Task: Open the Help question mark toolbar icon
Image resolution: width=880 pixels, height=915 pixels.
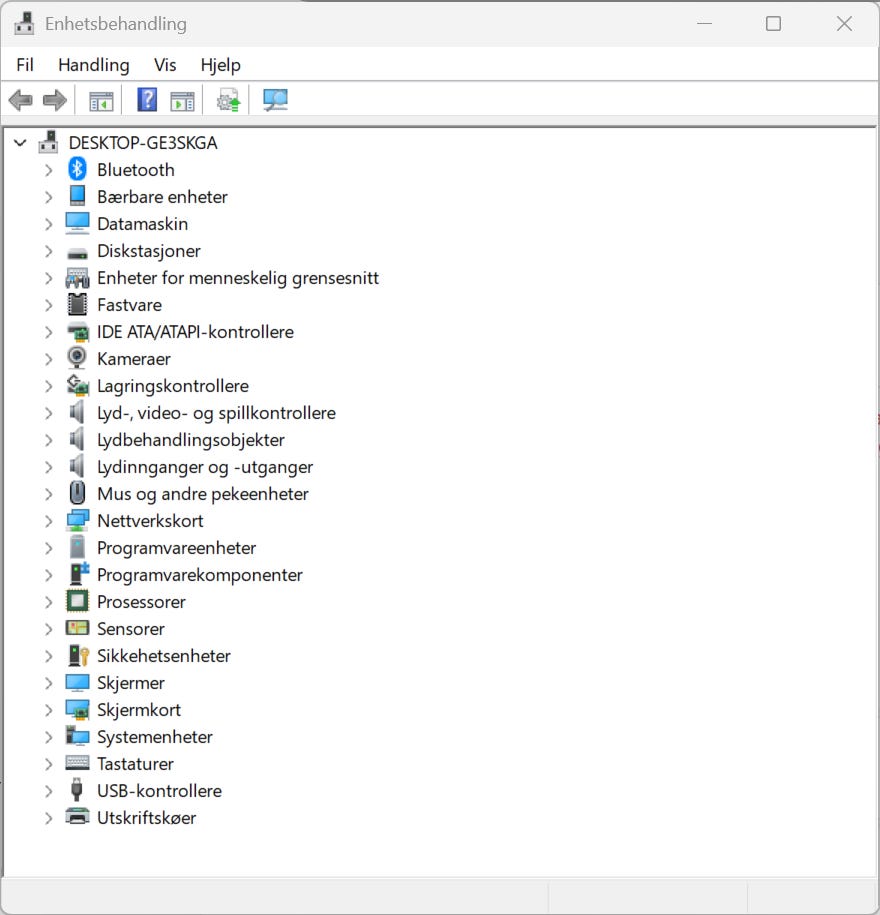Action: [147, 100]
